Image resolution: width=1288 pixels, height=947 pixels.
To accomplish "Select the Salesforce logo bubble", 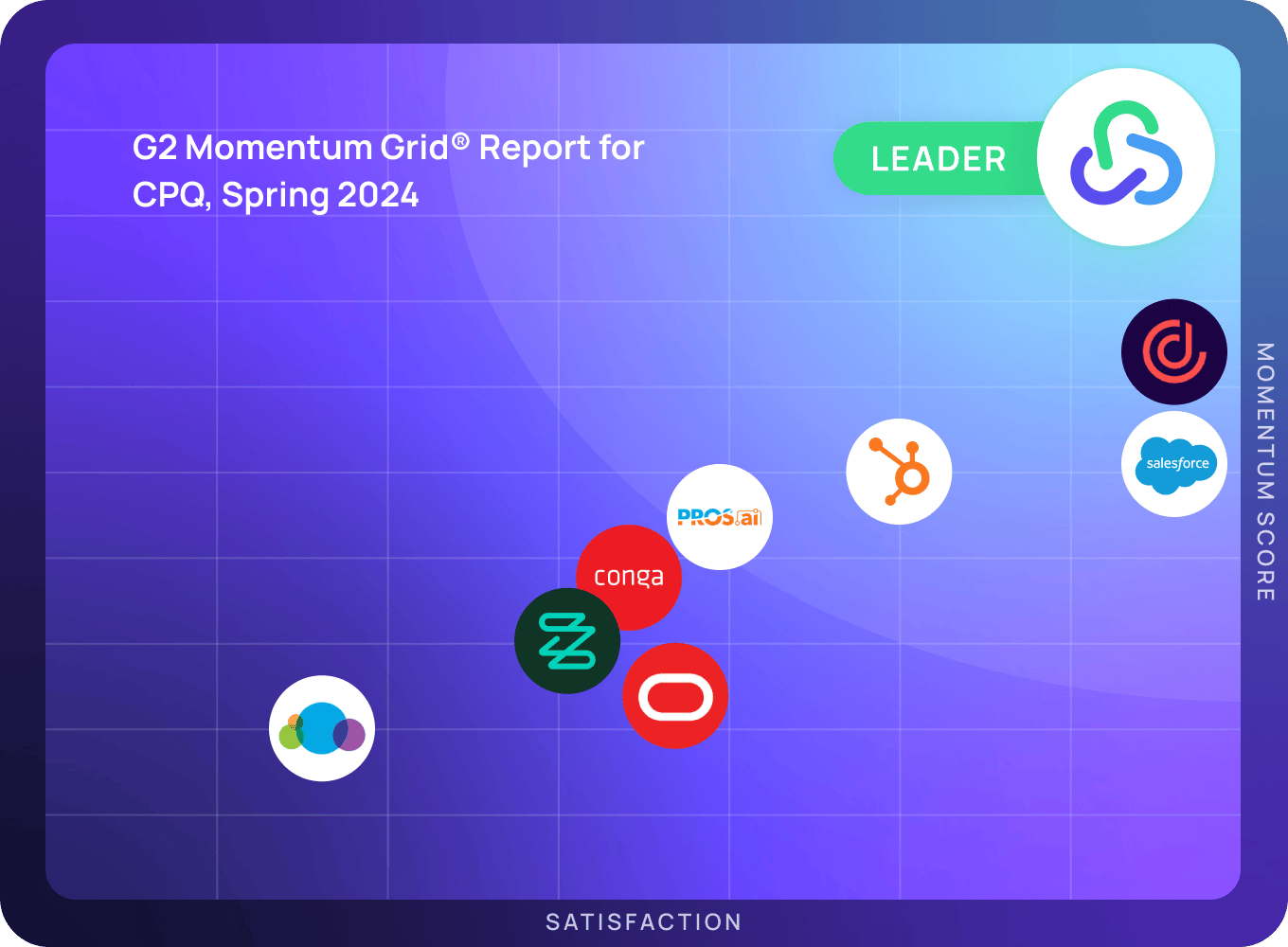I will click(1174, 464).
